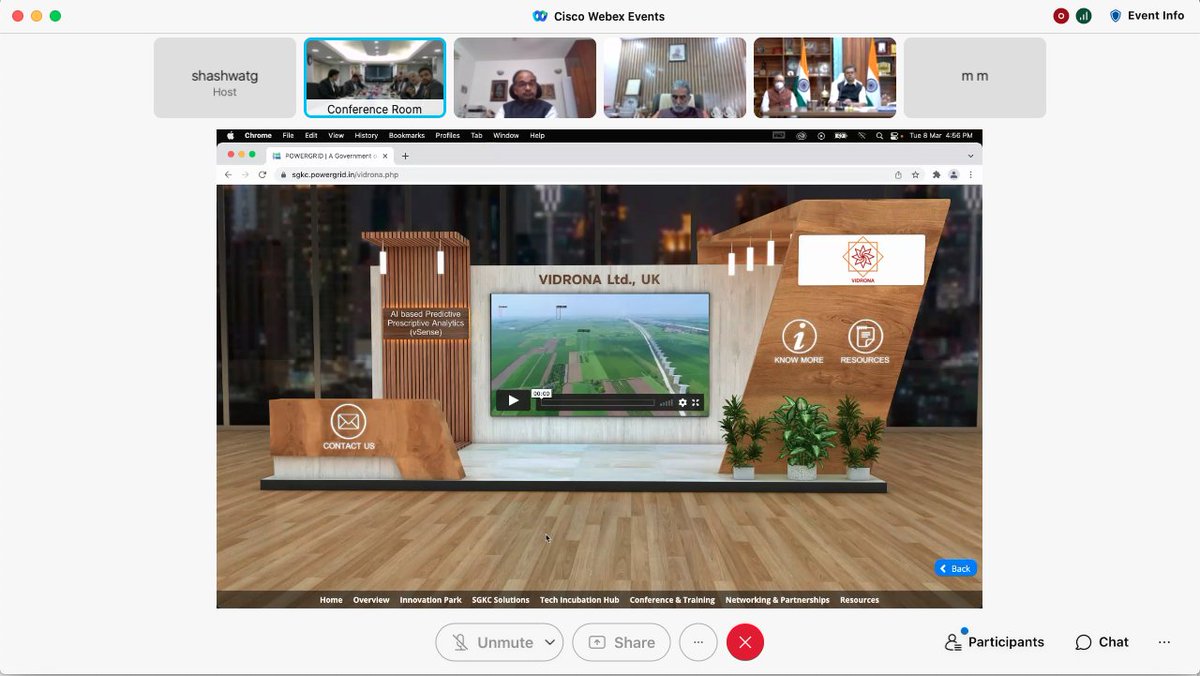Click the blue Back button
The height and width of the screenshot is (676, 1200).
955,568
